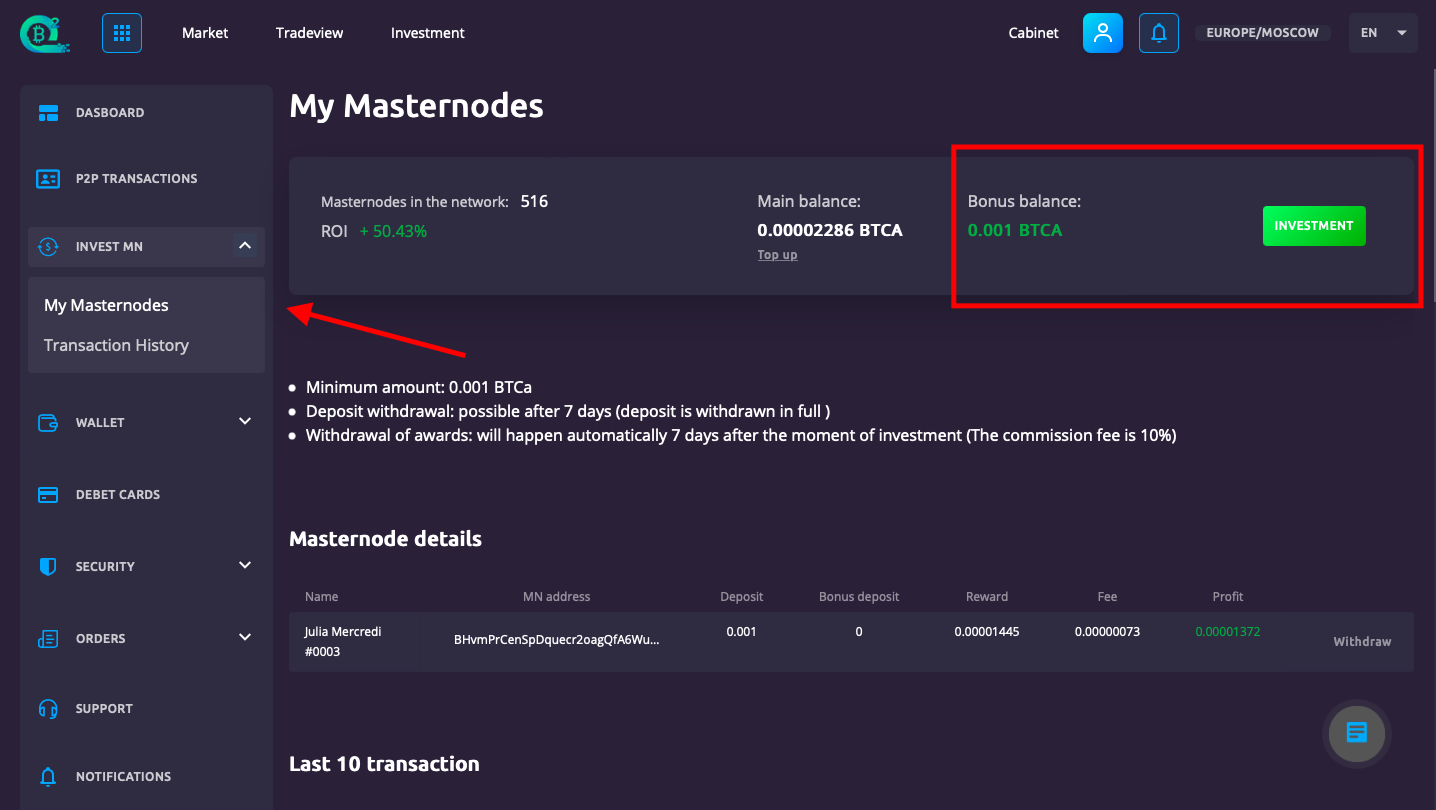Open the floating chat note icon

[x=1356, y=733]
